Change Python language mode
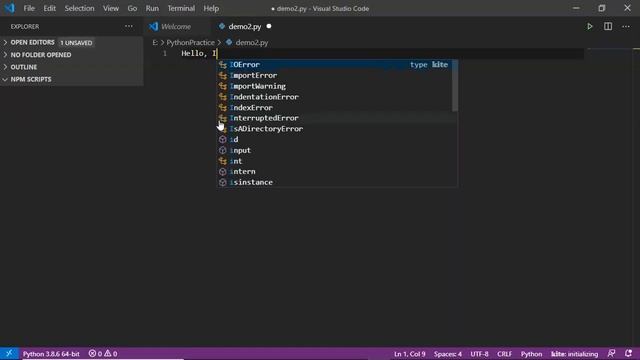This screenshot has height=360, width=640. (x=531, y=354)
